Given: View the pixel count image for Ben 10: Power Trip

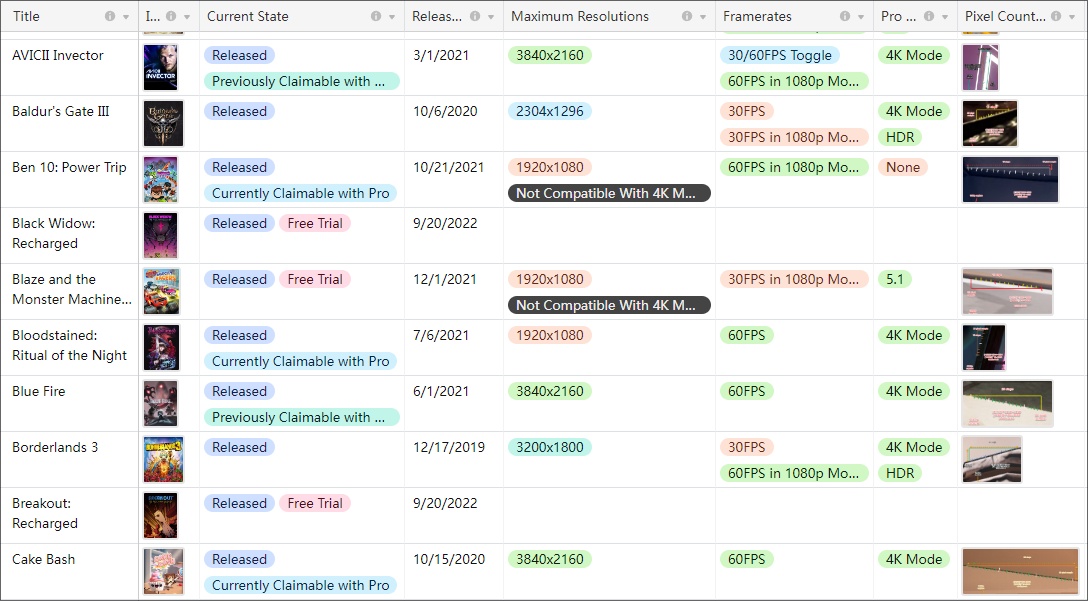Looking at the screenshot, I should click(1010, 180).
